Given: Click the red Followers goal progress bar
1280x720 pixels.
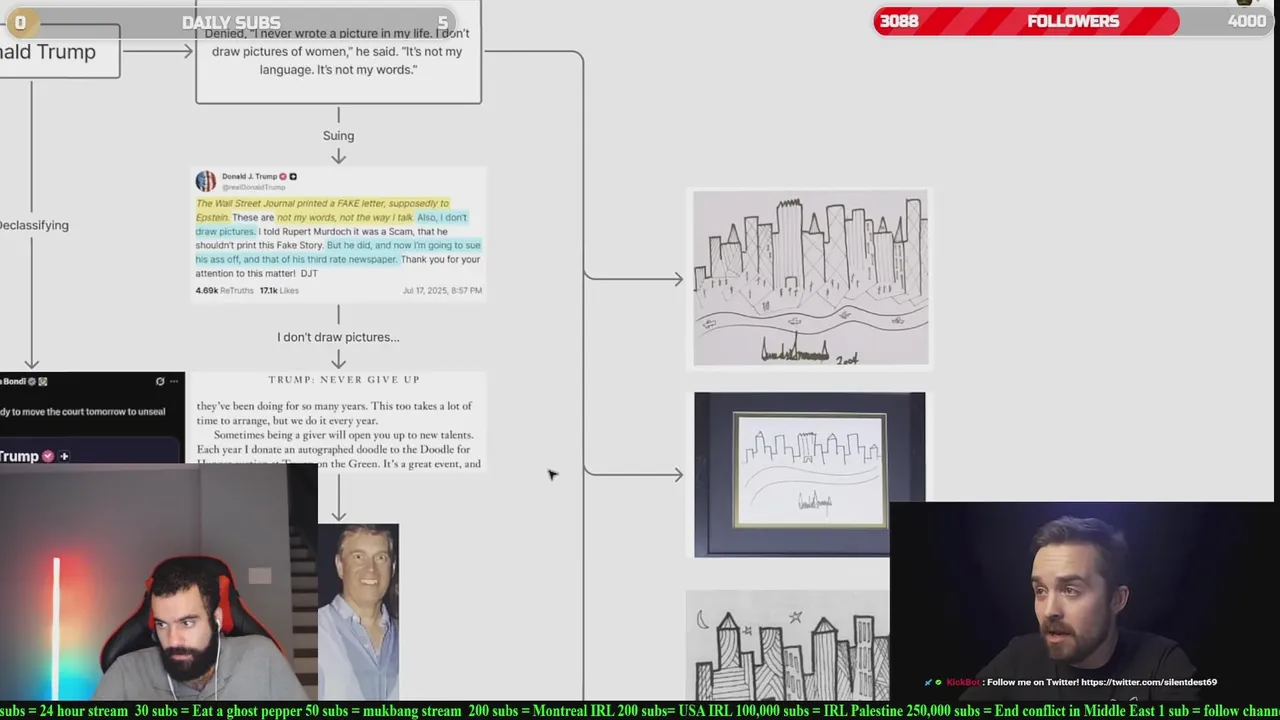Looking at the screenshot, I should tap(1073, 21).
